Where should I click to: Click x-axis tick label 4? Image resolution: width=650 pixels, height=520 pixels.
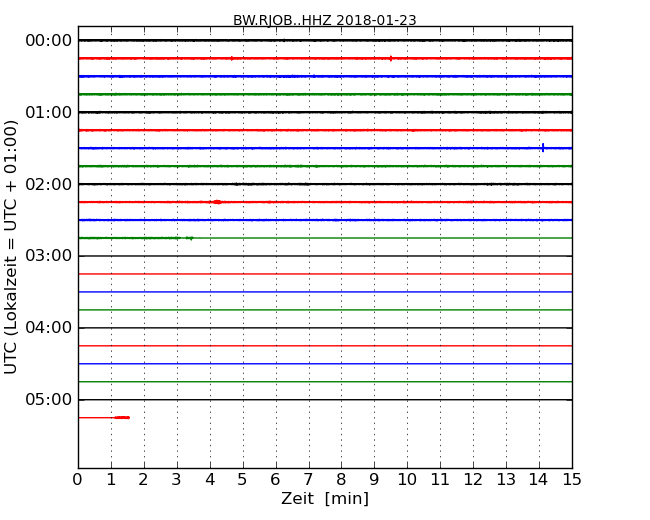pos(210,479)
